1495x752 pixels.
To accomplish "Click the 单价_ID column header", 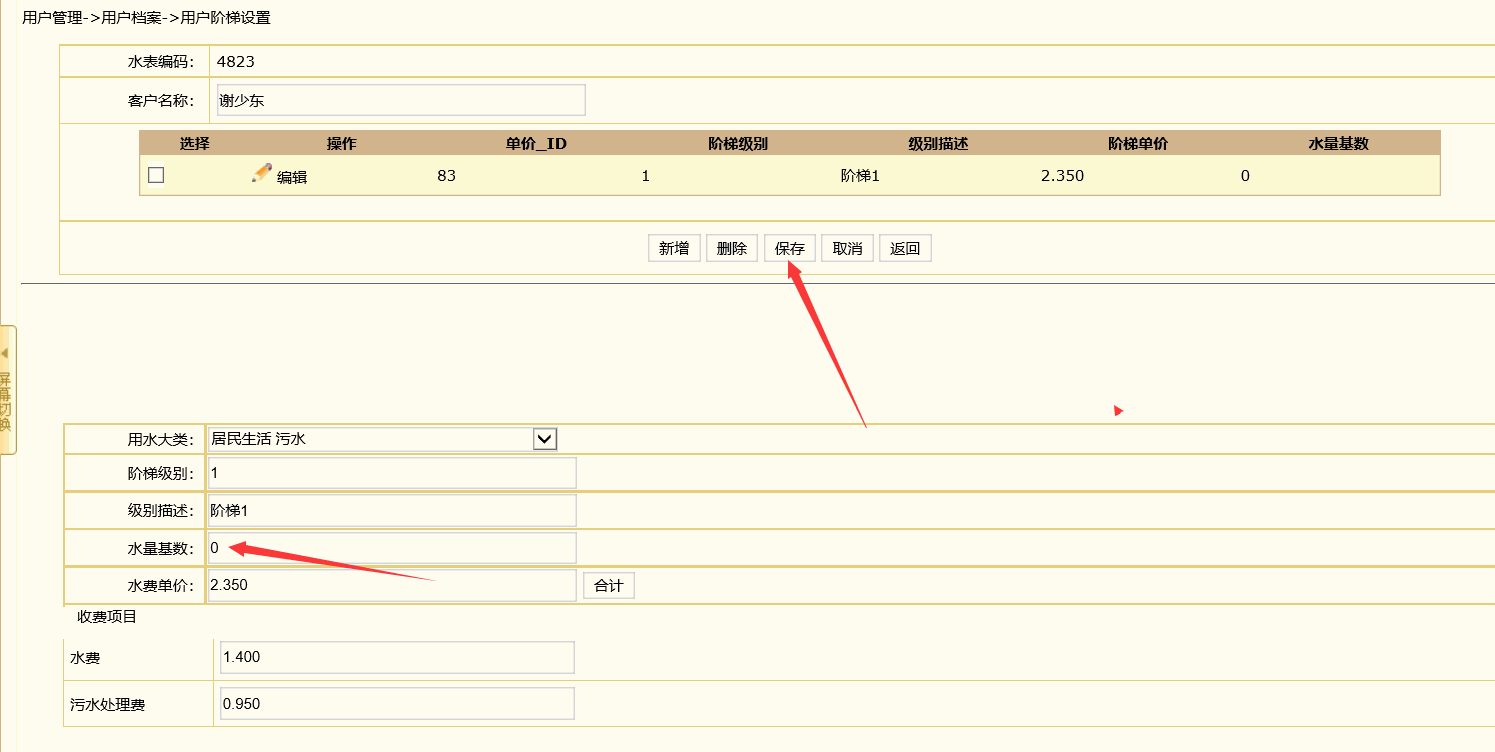I will [536, 144].
